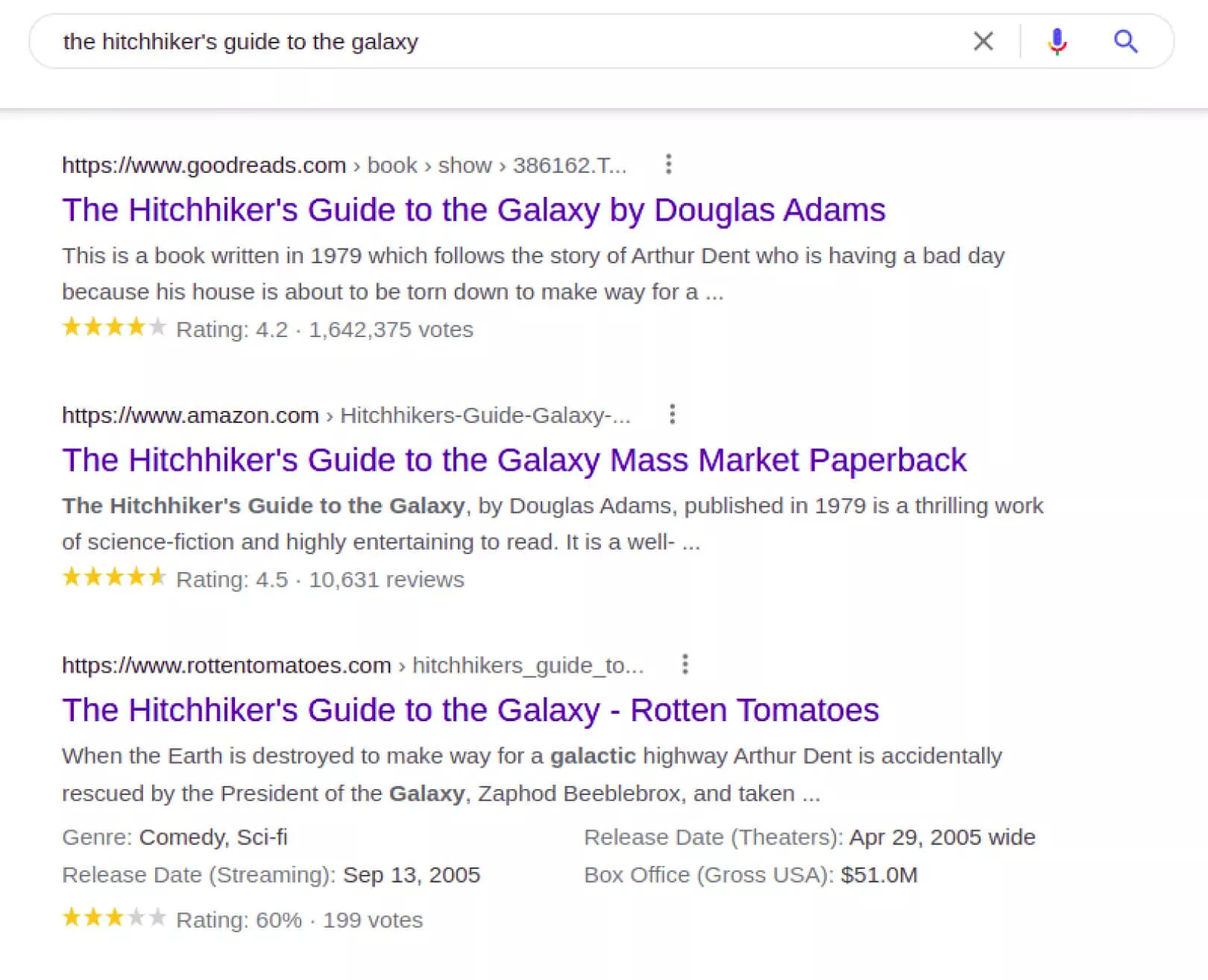Open Hitchhiker's Guide Rotten Tomatoes link
Image resolution: width=1208 pixels, height=980 pixels.
[471, 710]
